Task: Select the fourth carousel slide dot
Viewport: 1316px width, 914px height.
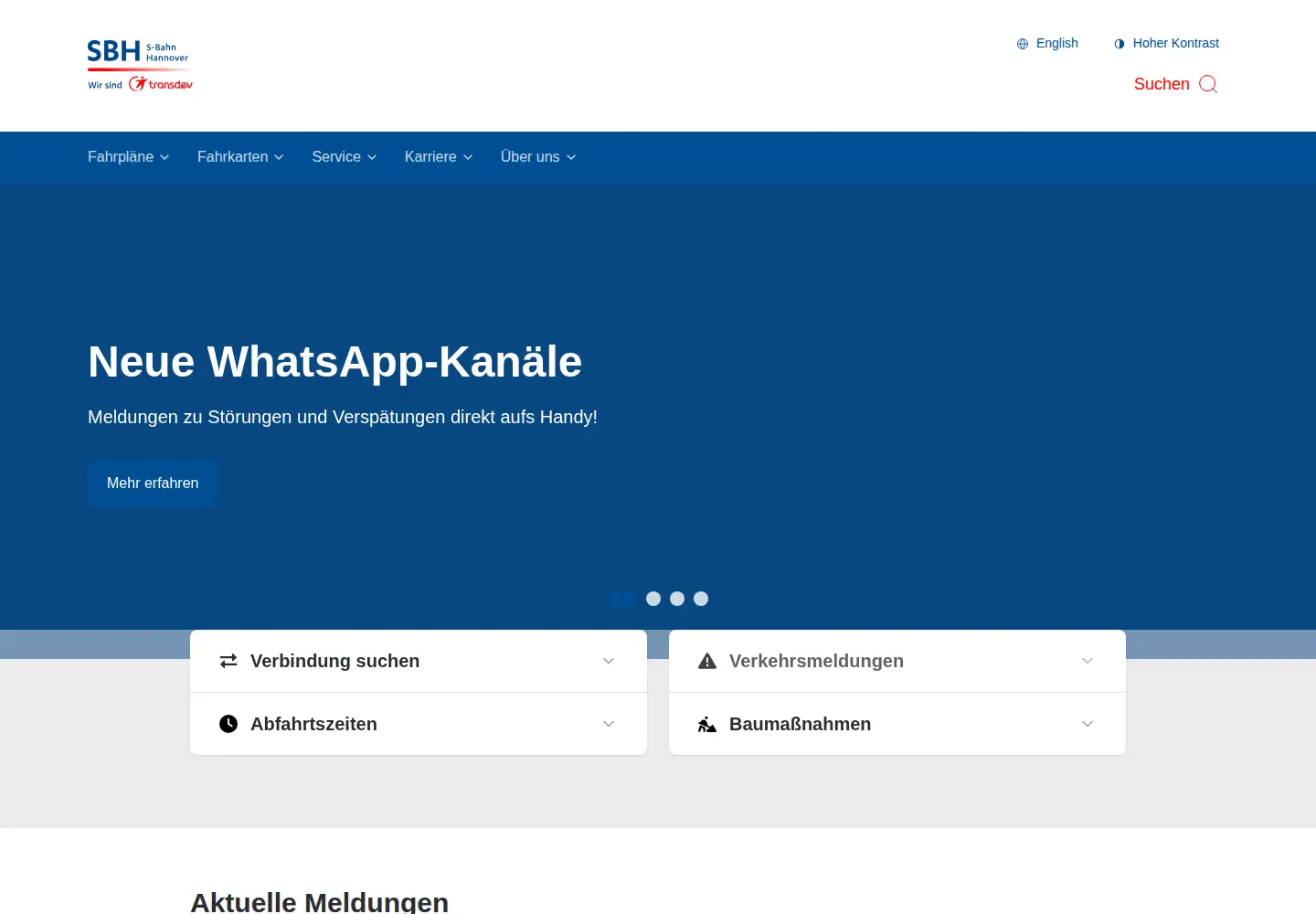Action: pyautogui.click(x=701, y=599)
